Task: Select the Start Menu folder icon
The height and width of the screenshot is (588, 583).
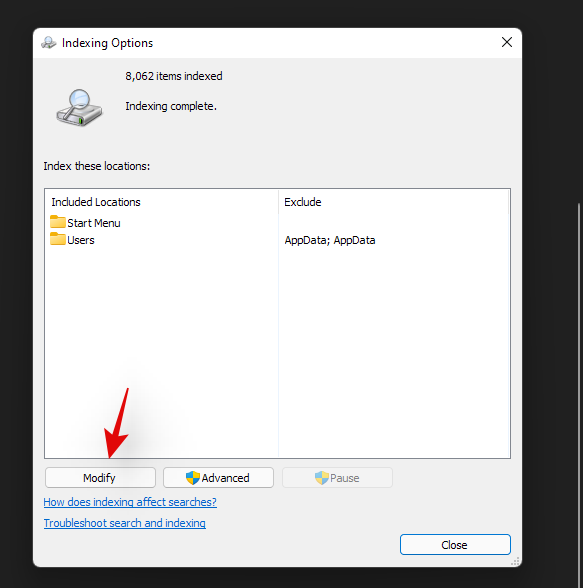Action: tap(58, 222)
